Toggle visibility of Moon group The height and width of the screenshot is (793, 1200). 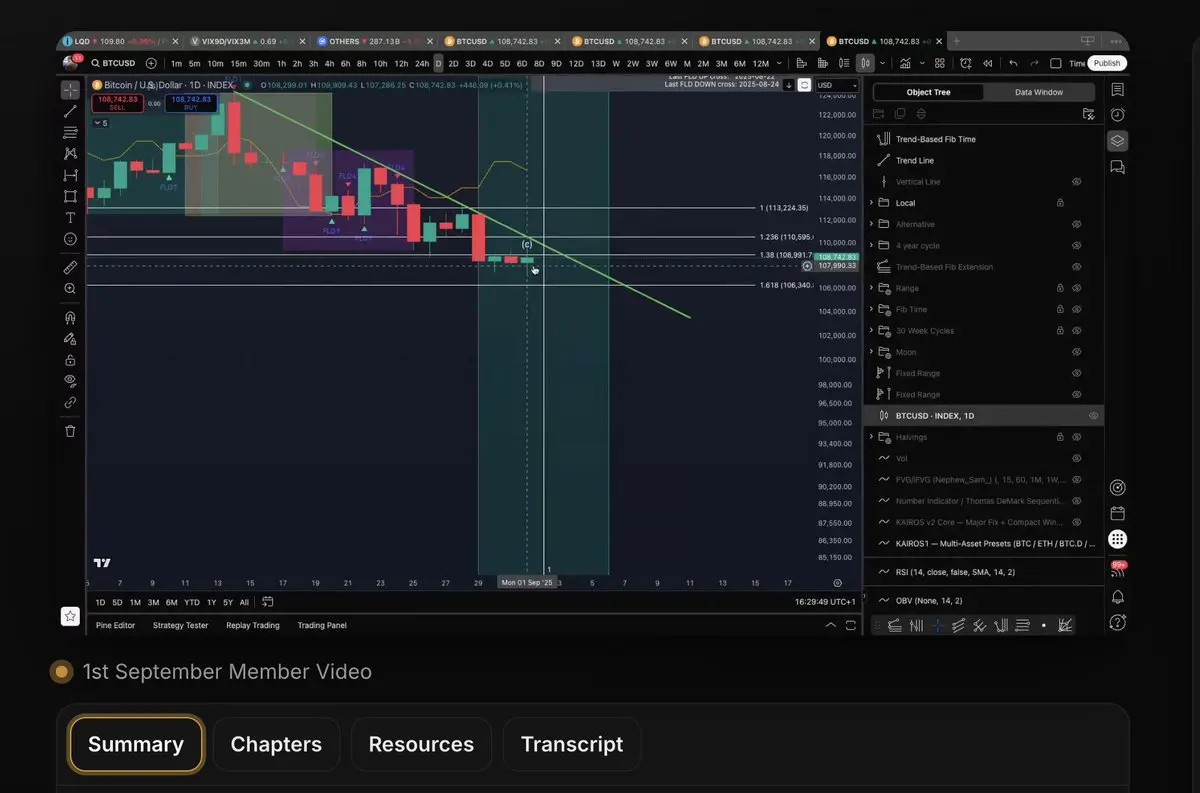point(1077,352)
